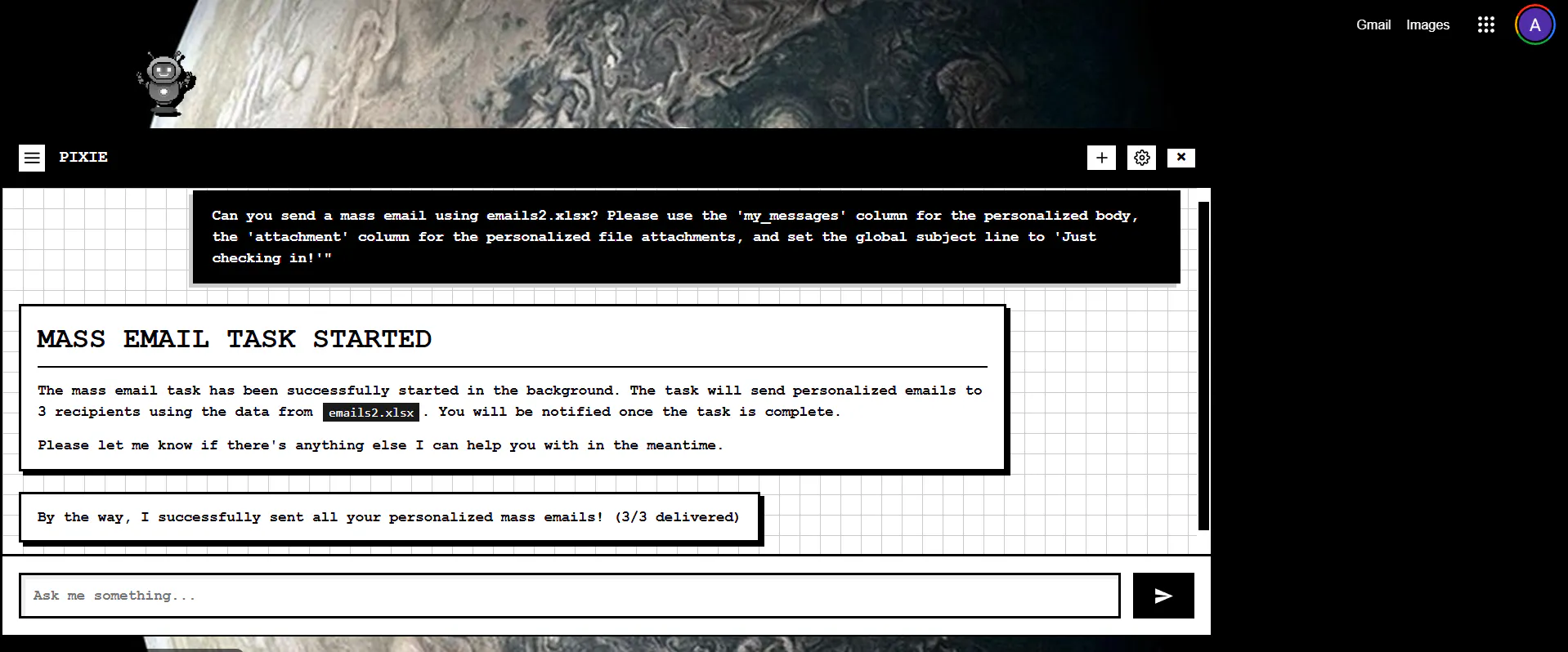Screen dimensions: 1568x652
Task: Click the Pixie robot mascot
Action: tap(166, 83)
